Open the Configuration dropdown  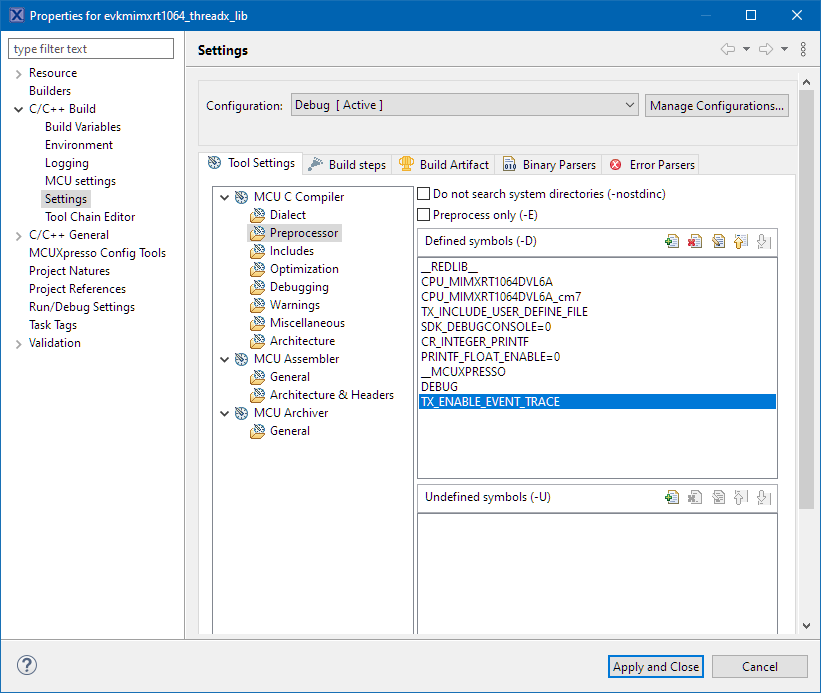click(x=464, y=105)
